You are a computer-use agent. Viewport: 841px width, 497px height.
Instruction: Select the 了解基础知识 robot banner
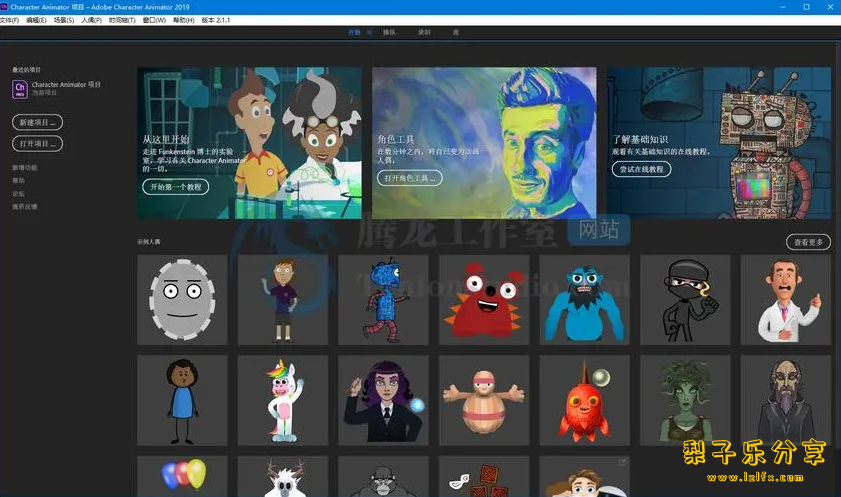(719, 143)
